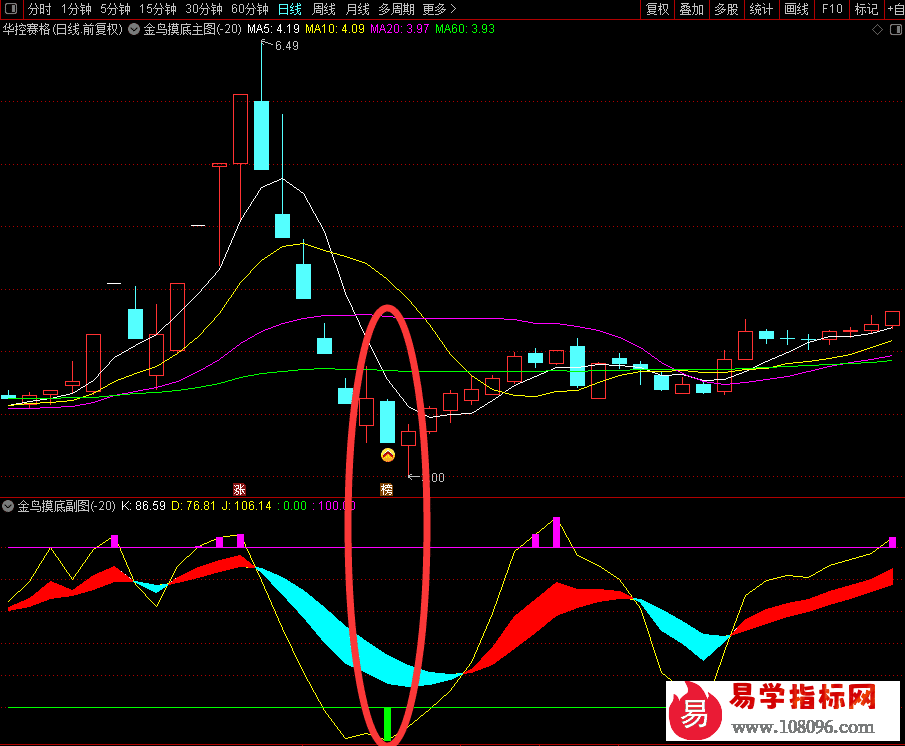
Task: Activate the 画线 drawing tools
Action: click(796, 9)
